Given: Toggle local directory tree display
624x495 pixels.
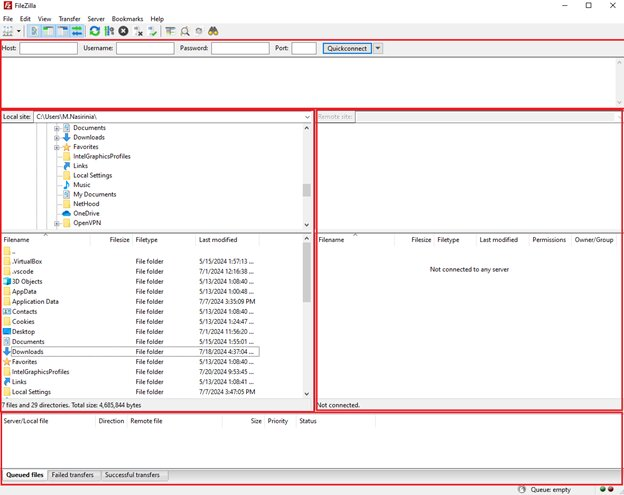Looking at the screenshot, I should click(x=48, y=31).
